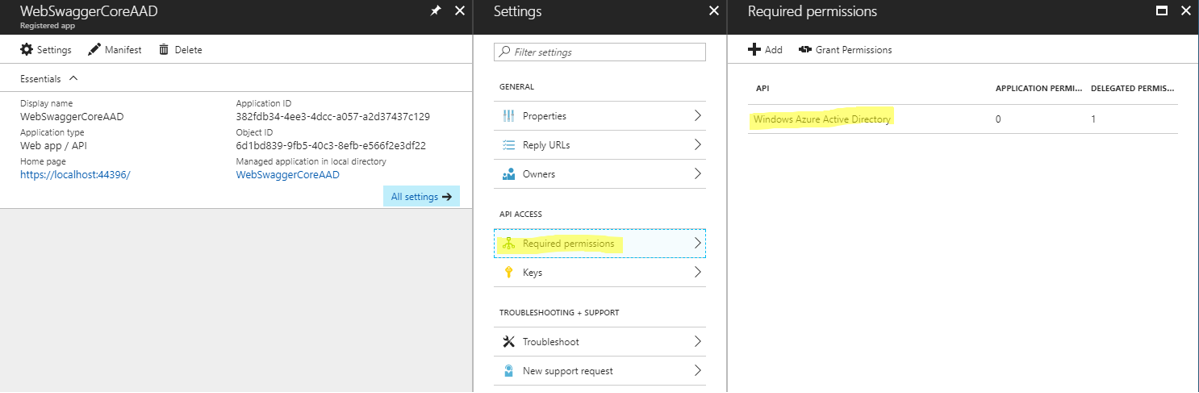The image size is (1199, 393).
Task: Open the Required permissions setting
Action: coord(600,243)
